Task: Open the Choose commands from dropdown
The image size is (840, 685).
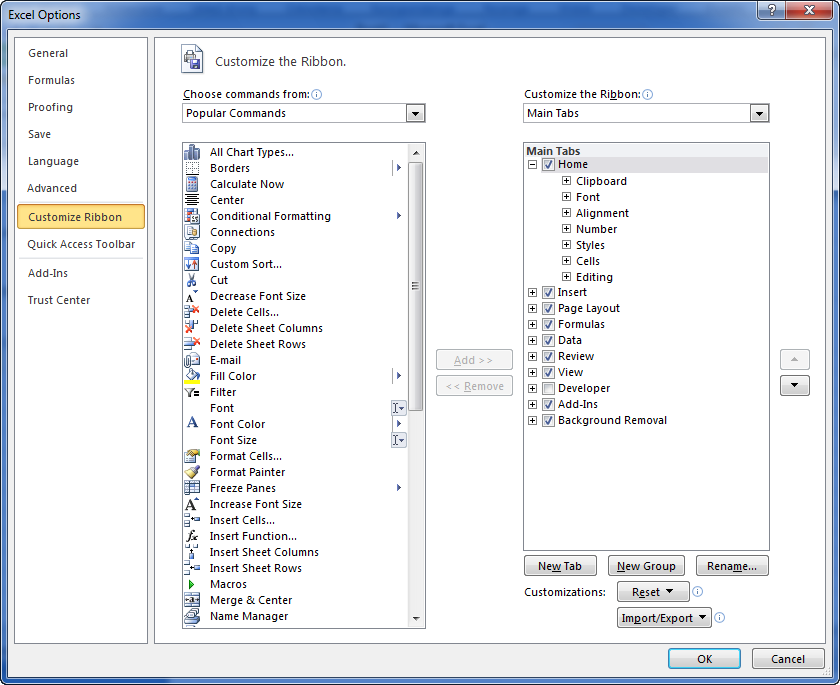Action: click(415, 114)
